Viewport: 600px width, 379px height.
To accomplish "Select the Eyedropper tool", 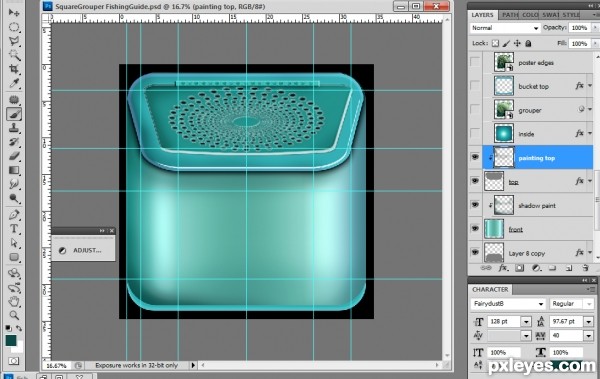I will coord(14,83).
